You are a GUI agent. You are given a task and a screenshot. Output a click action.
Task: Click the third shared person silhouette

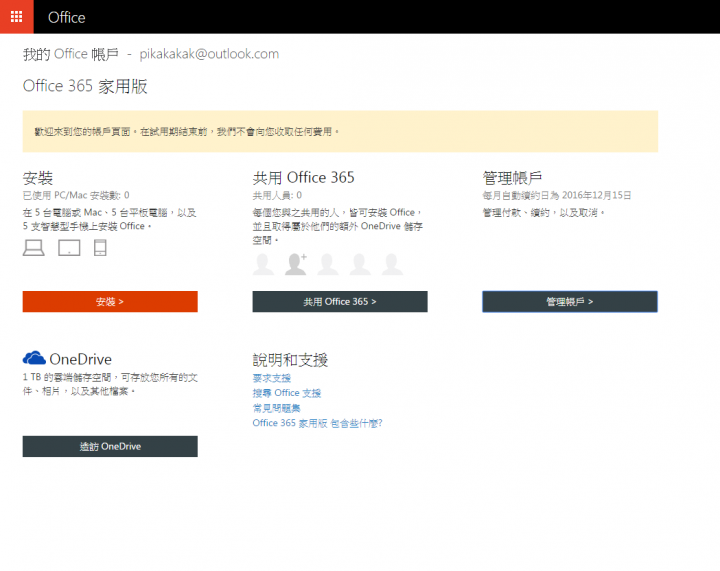coord(328,264)
